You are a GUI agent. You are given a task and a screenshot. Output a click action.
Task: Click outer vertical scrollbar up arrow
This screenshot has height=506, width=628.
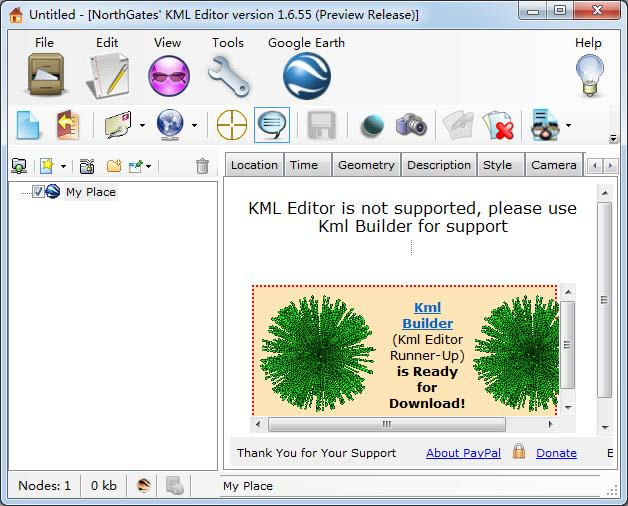coord(605,194)
